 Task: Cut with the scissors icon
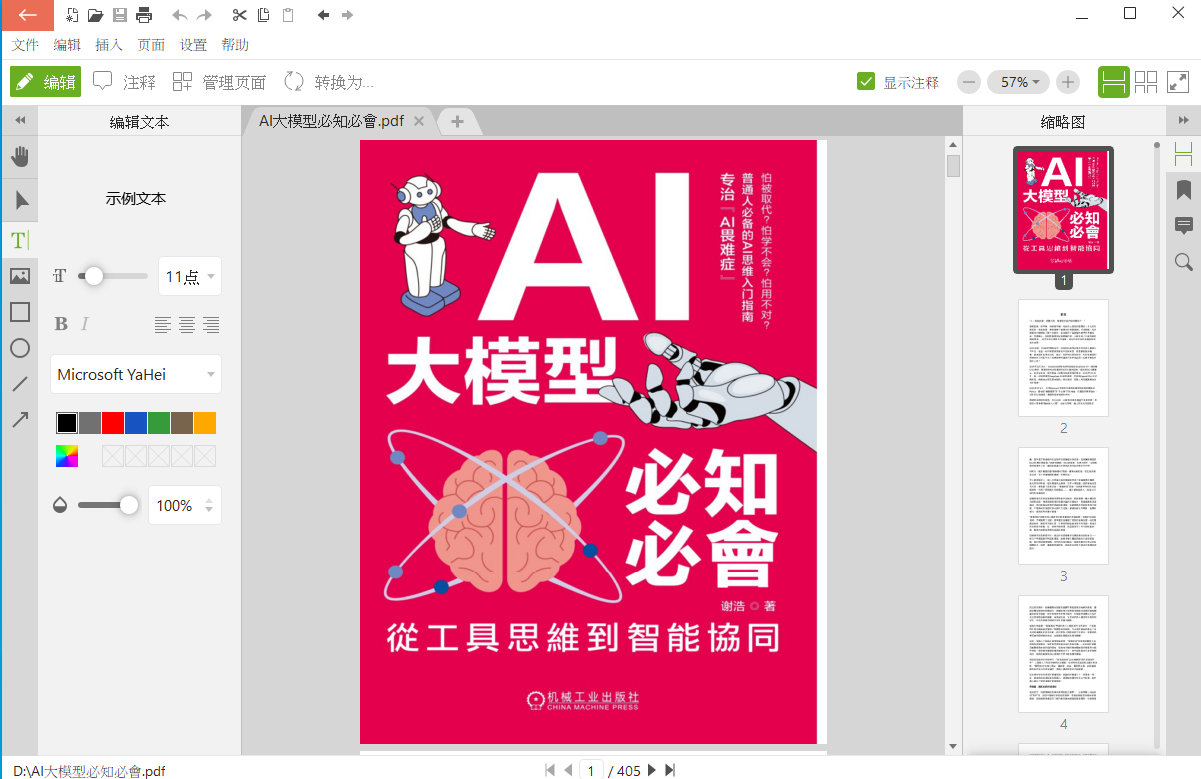(239, 15)
